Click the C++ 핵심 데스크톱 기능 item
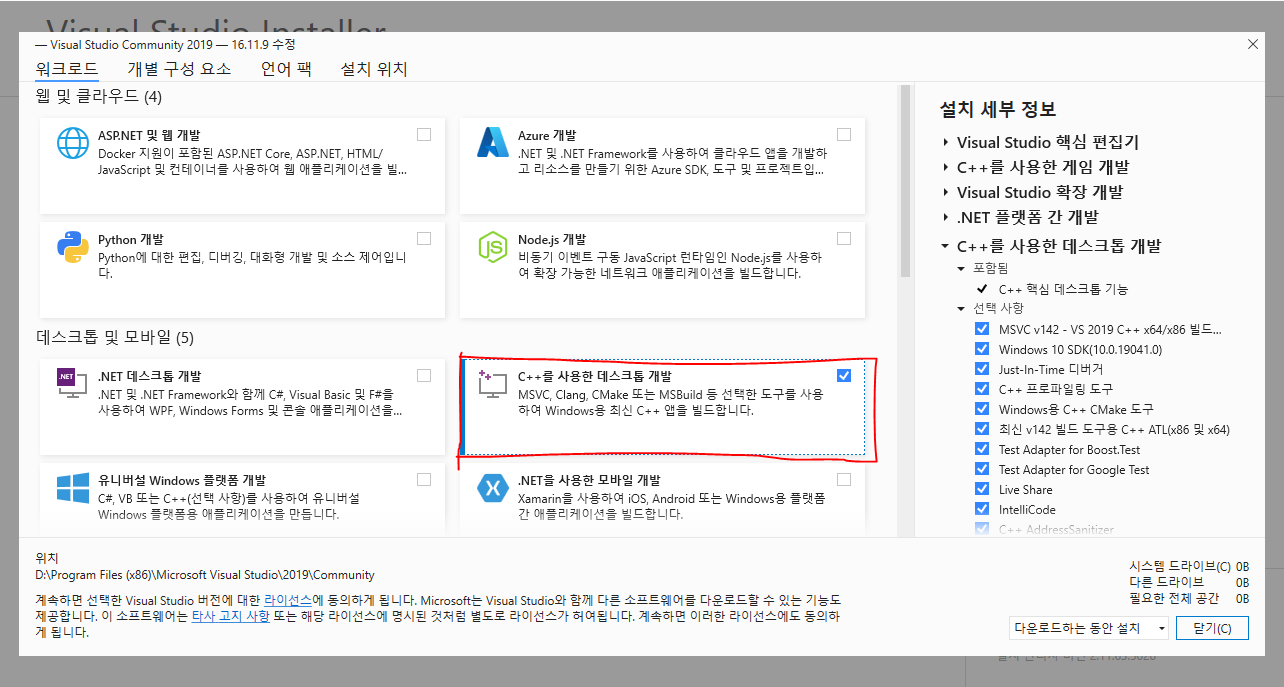Viewport: 1284px width, 687px height. coord(1063,289)
